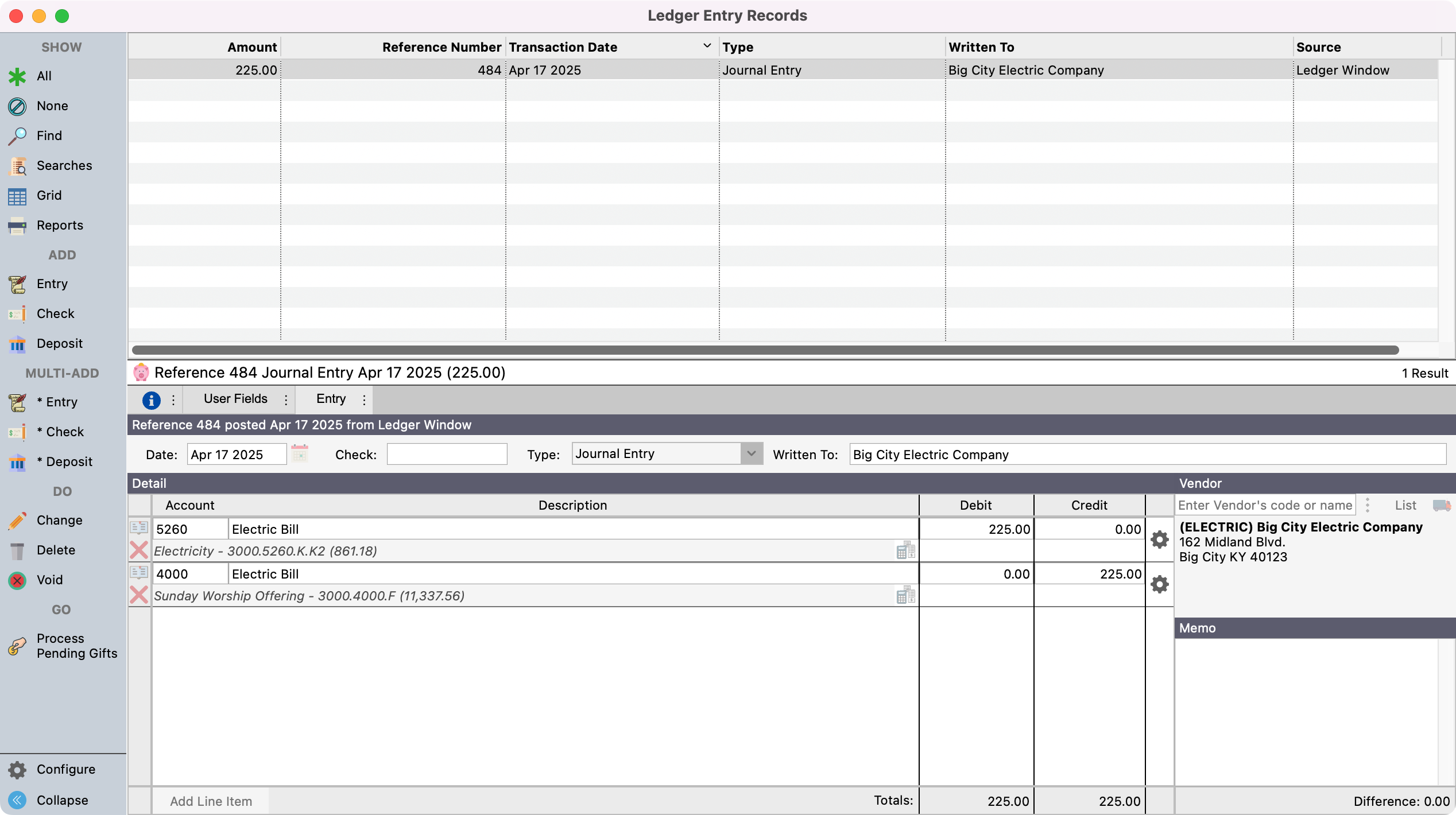
Task: Click the Add Line Item button
Action: click(211, 801)
